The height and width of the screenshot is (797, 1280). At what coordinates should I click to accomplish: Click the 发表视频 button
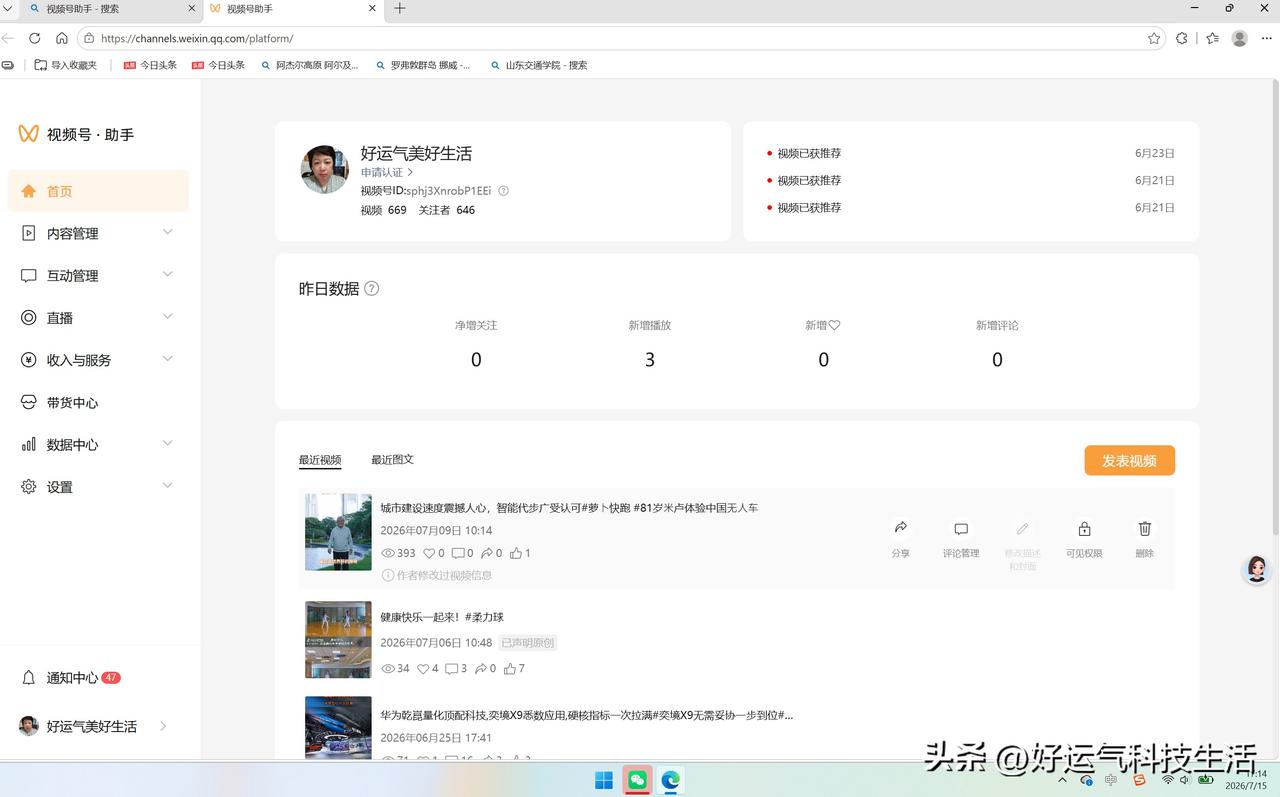point(1129,461)
